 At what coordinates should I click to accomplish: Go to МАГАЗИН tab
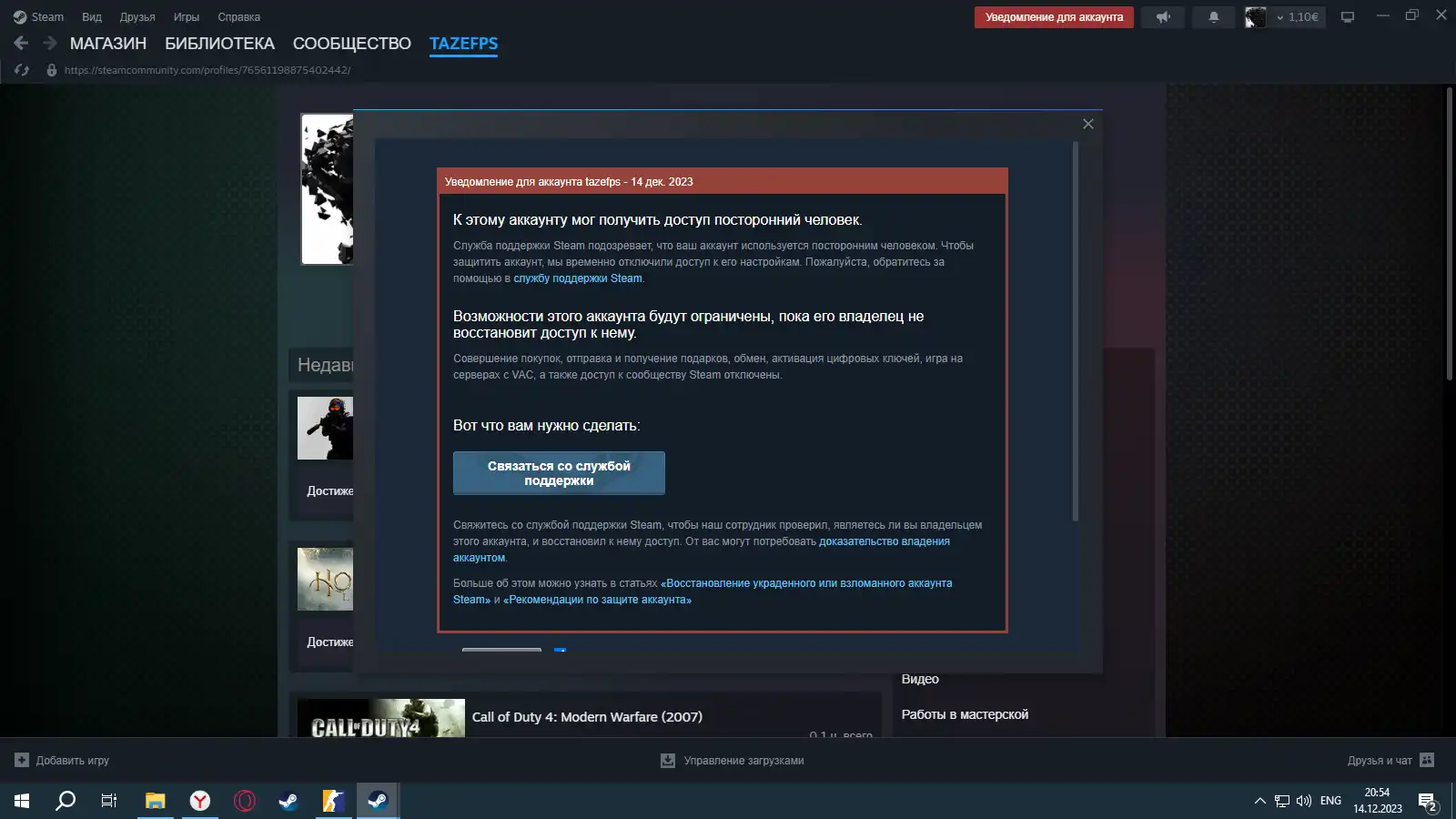(x=108, y=44)
